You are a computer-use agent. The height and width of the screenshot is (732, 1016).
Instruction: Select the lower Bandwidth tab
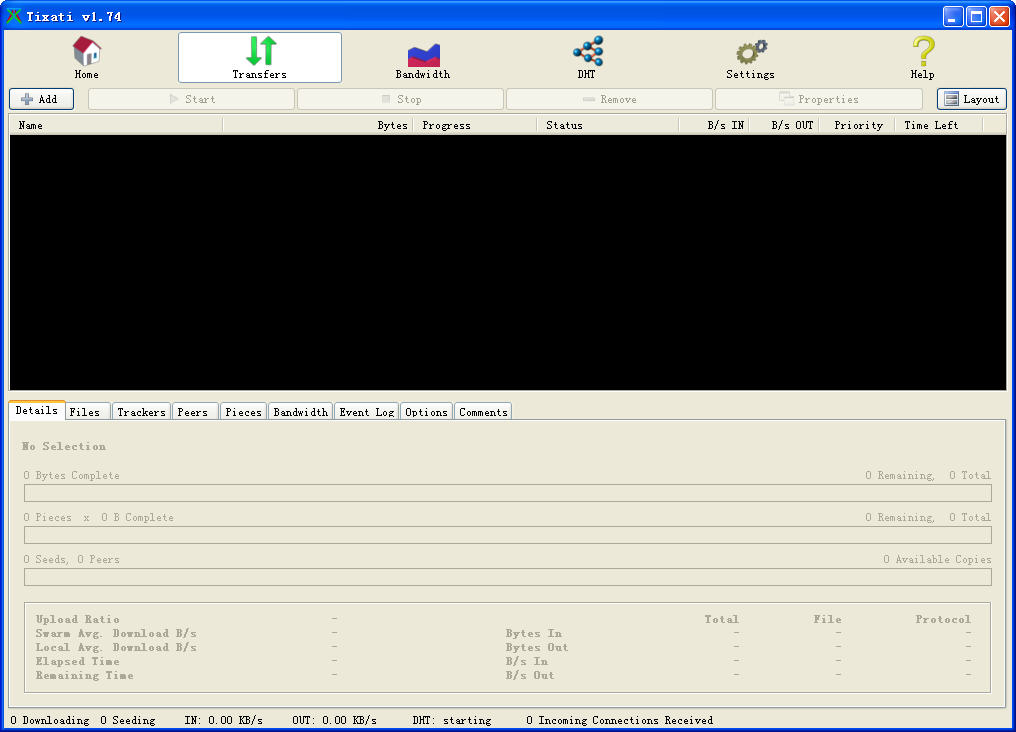pos(300,412)
